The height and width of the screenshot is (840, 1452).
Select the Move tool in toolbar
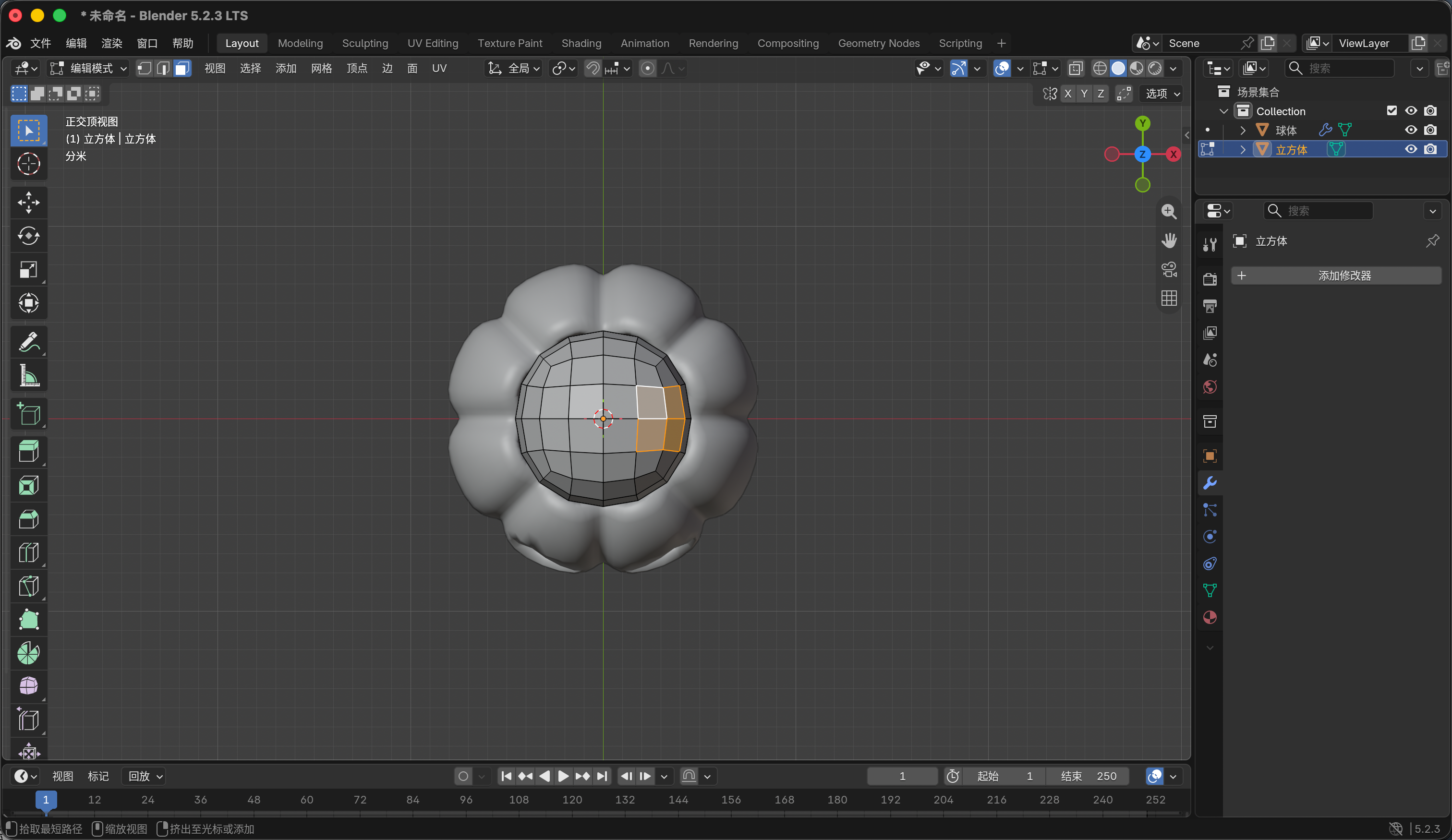coord(28,202)
